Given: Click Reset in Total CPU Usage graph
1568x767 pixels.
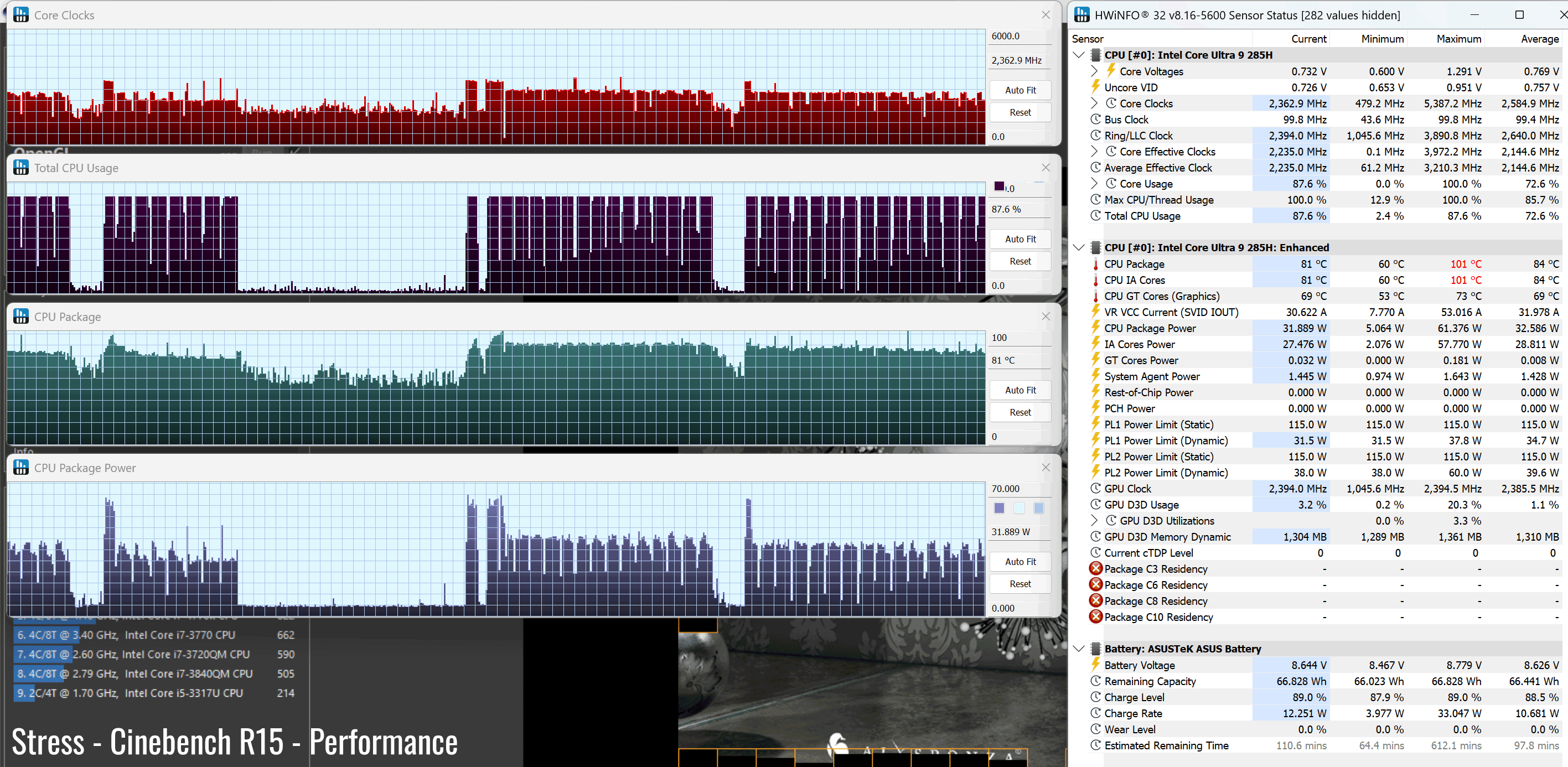Looking at the screenshot, I should point(1020,261).
